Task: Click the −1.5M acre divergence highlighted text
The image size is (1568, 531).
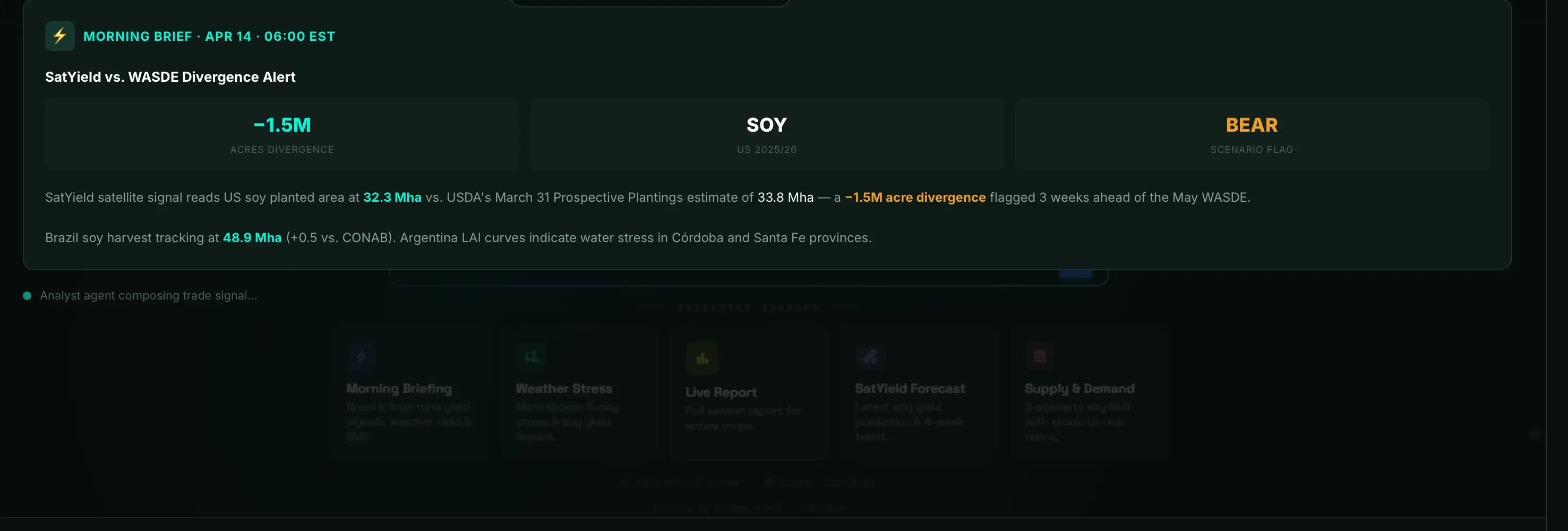Action: 915,198
